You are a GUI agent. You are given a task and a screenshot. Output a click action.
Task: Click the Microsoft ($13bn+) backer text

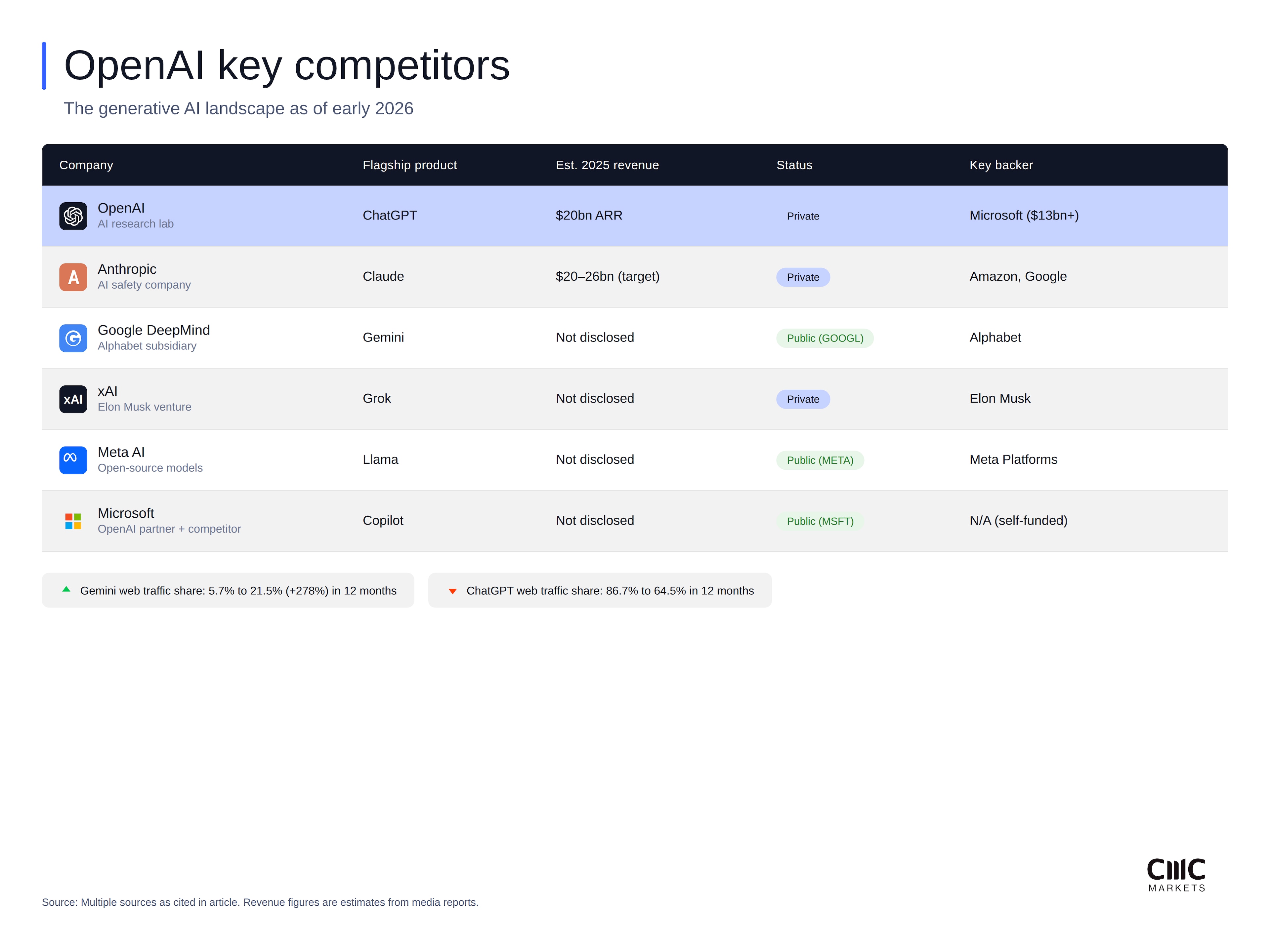click(x=1024, y=216)
